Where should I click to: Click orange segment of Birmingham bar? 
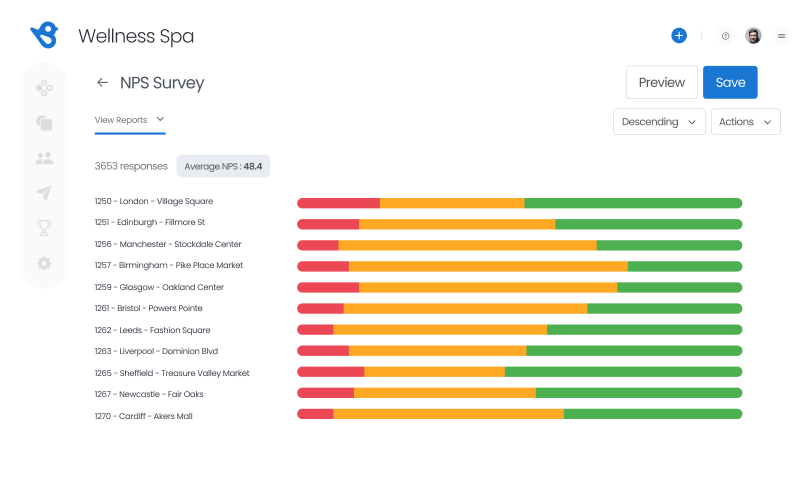click(x=488, y=267)
